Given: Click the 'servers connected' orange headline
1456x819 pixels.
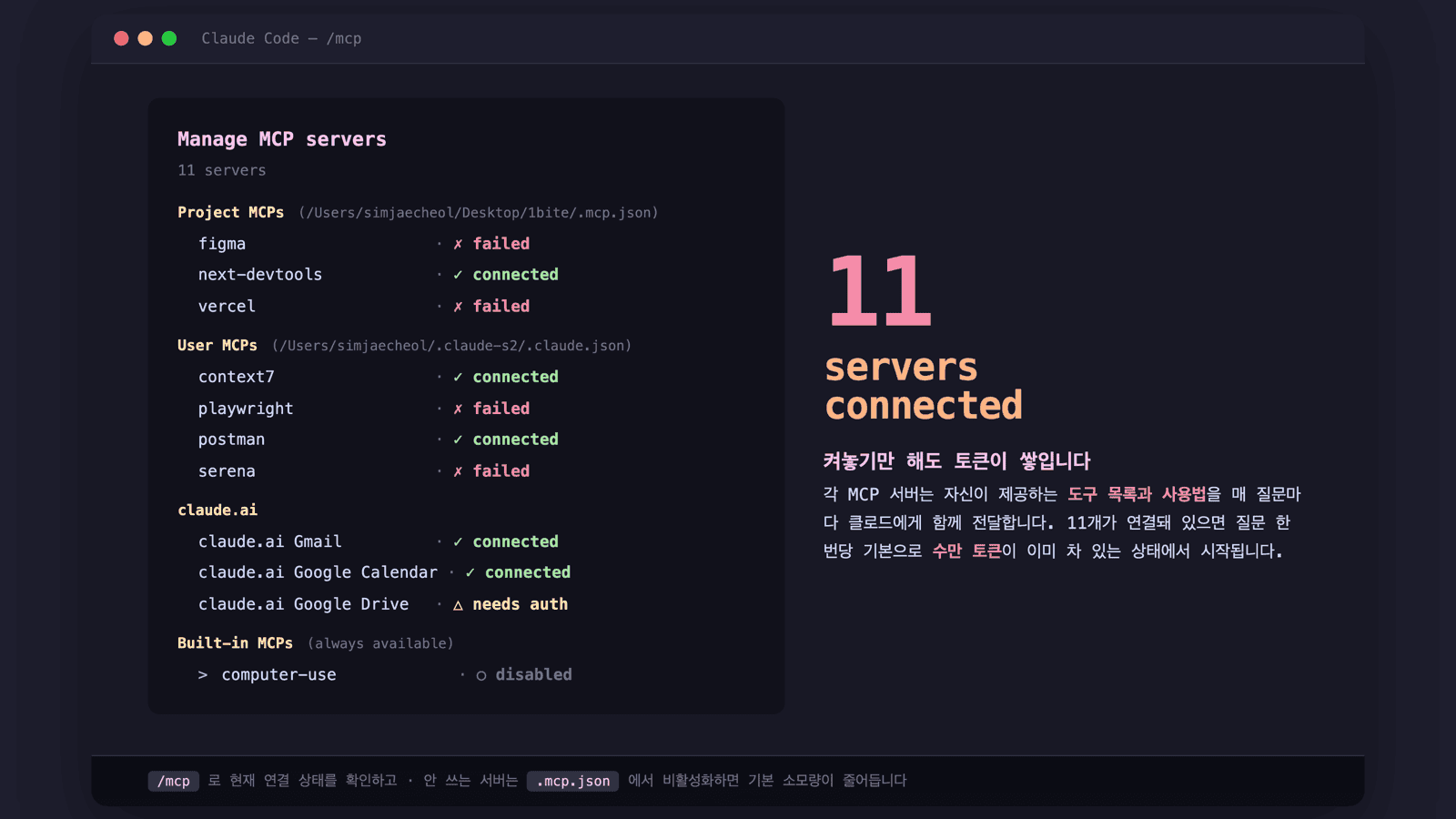Looking at the screenshot, I should coord(924,387).
